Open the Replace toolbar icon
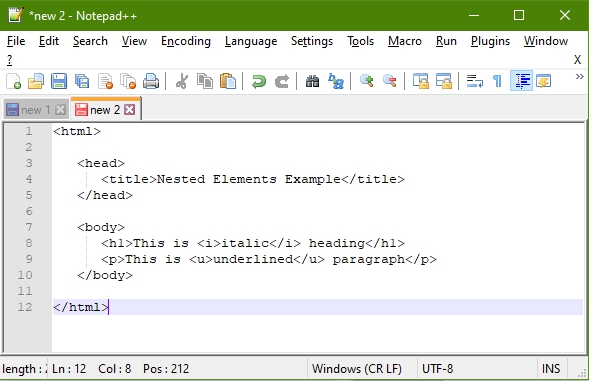Screen dimensions: 589x381 335,81
